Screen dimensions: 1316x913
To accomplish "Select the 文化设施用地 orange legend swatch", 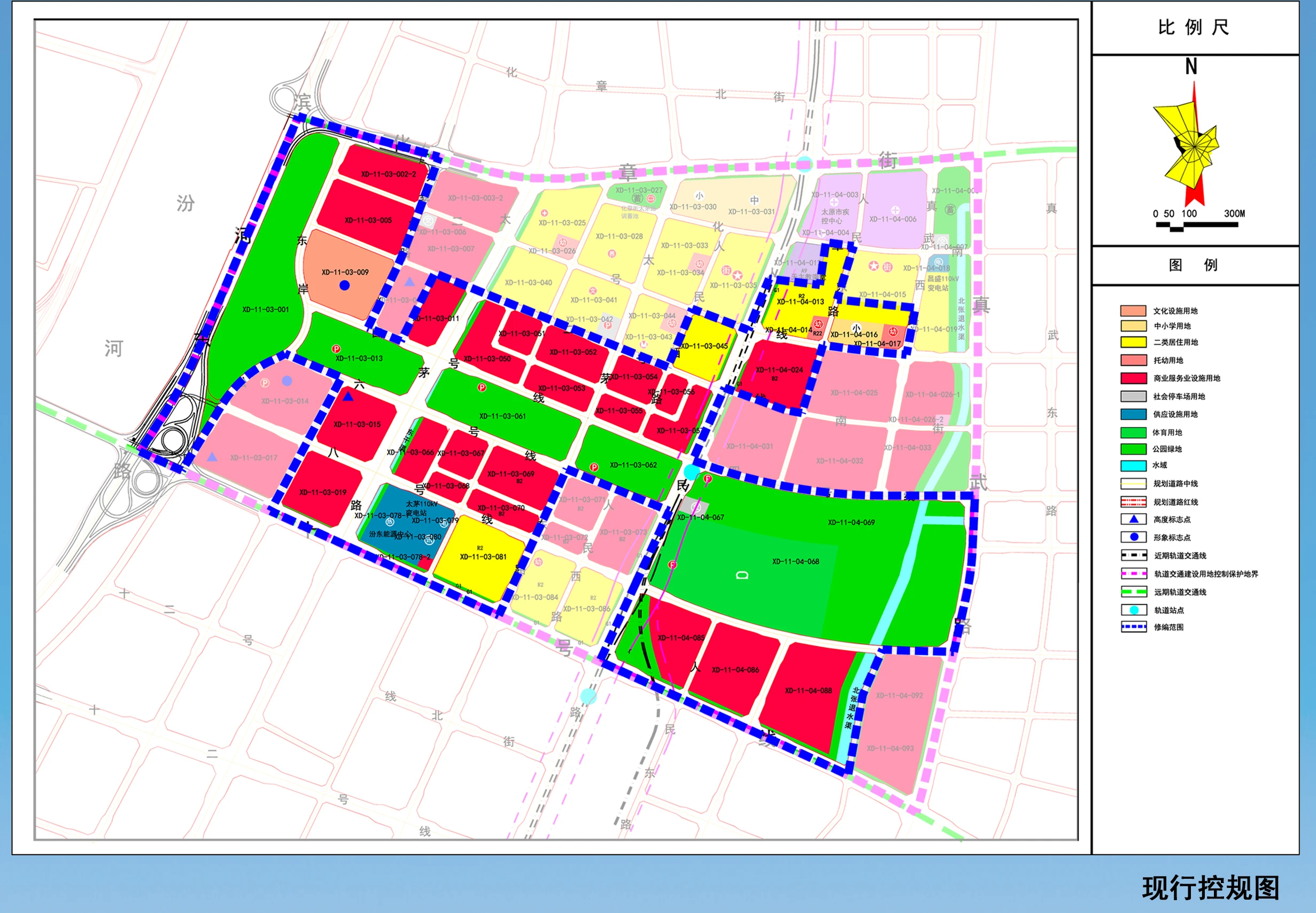I will 1134,311.
